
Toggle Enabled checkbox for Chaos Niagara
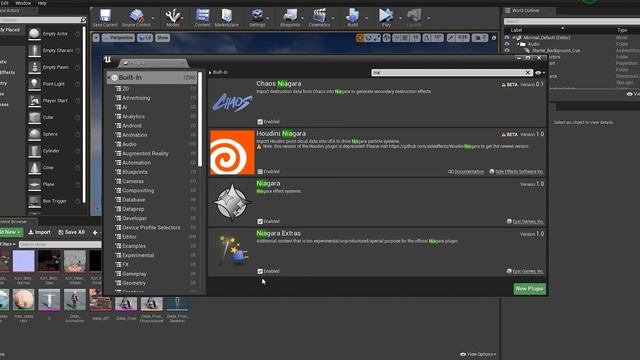(260, 122)
